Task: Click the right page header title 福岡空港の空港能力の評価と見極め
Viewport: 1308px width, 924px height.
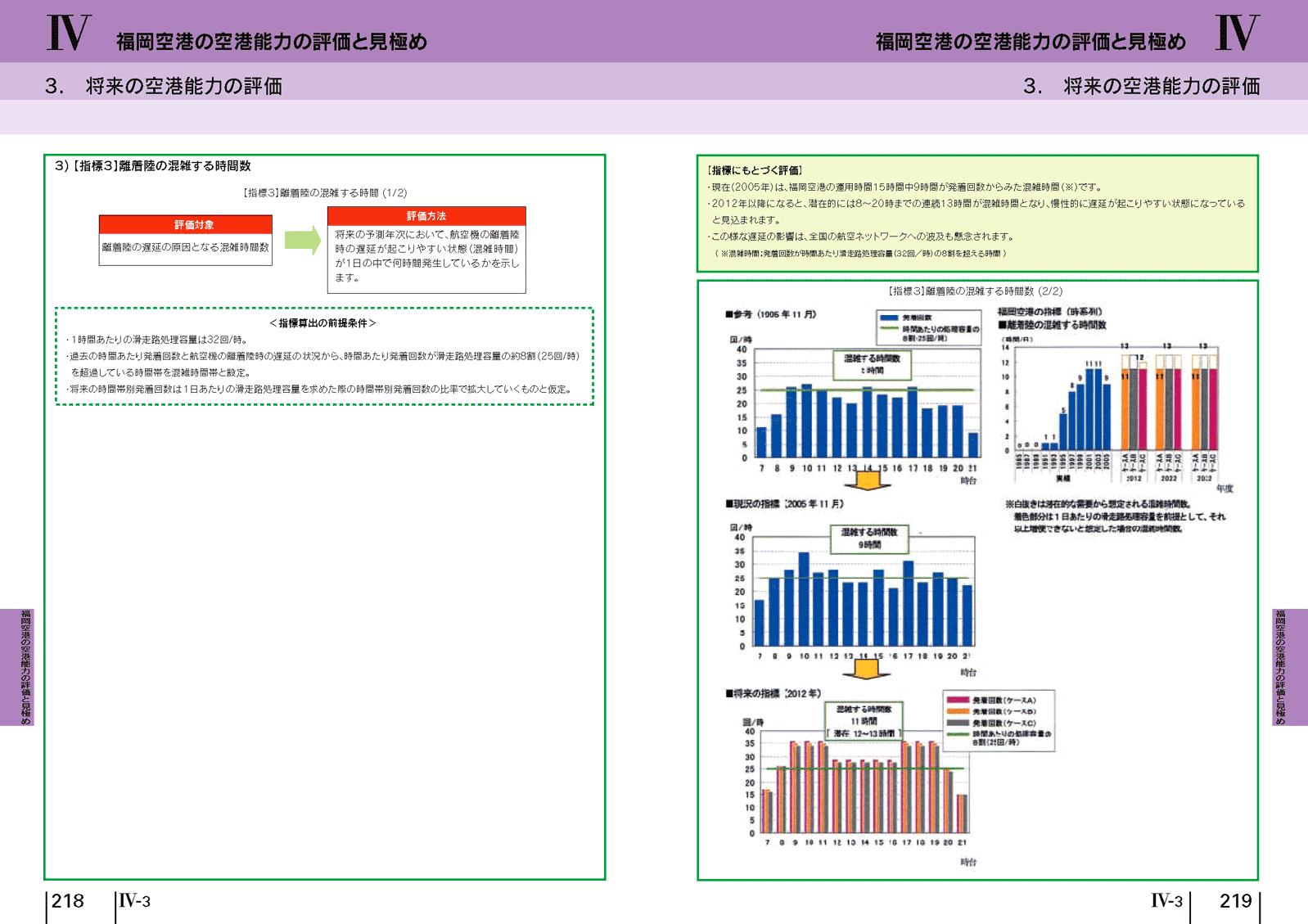Action: (1031, 42)
